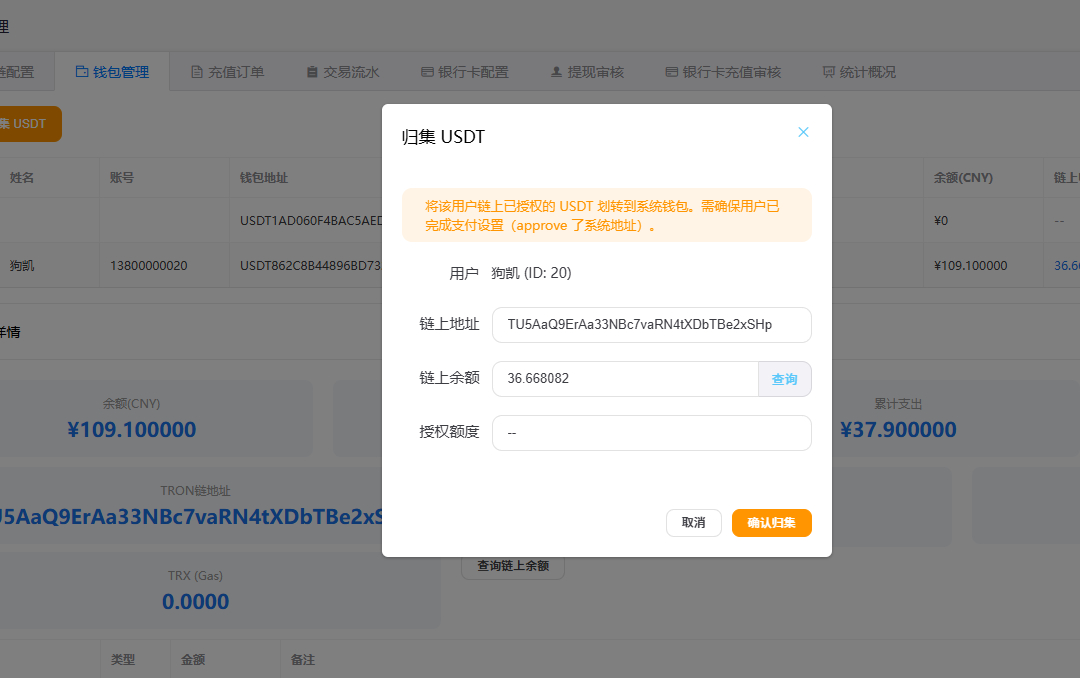Click the 金额 column header in lower table

pos(194,659)
